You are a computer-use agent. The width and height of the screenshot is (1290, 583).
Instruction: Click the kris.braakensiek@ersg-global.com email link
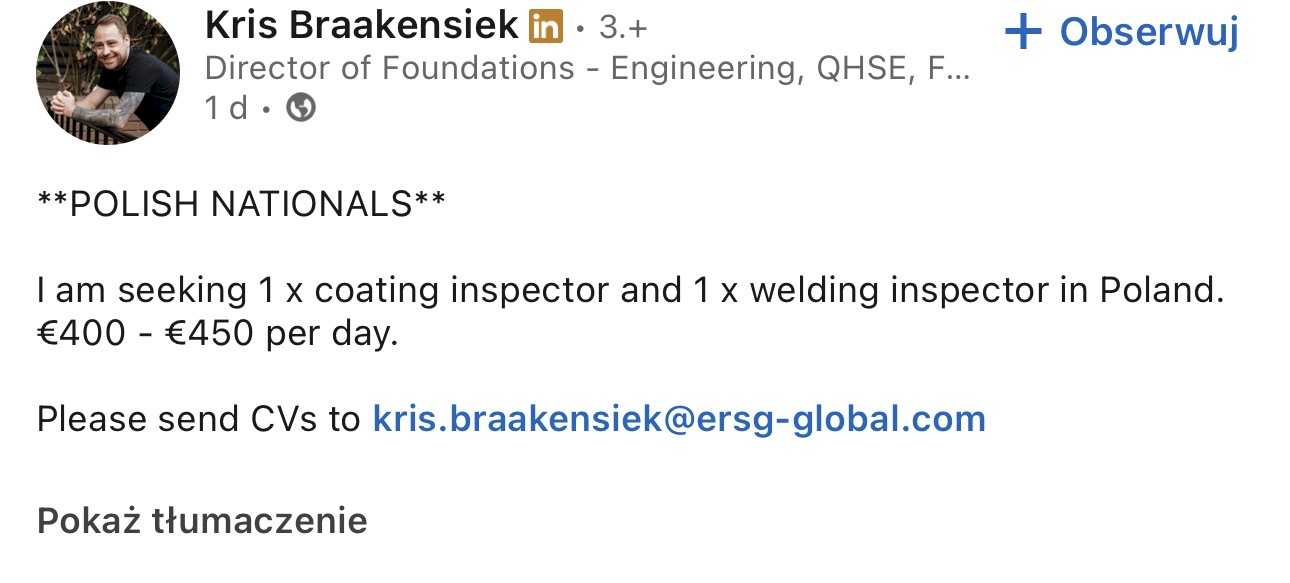(679, 418)
